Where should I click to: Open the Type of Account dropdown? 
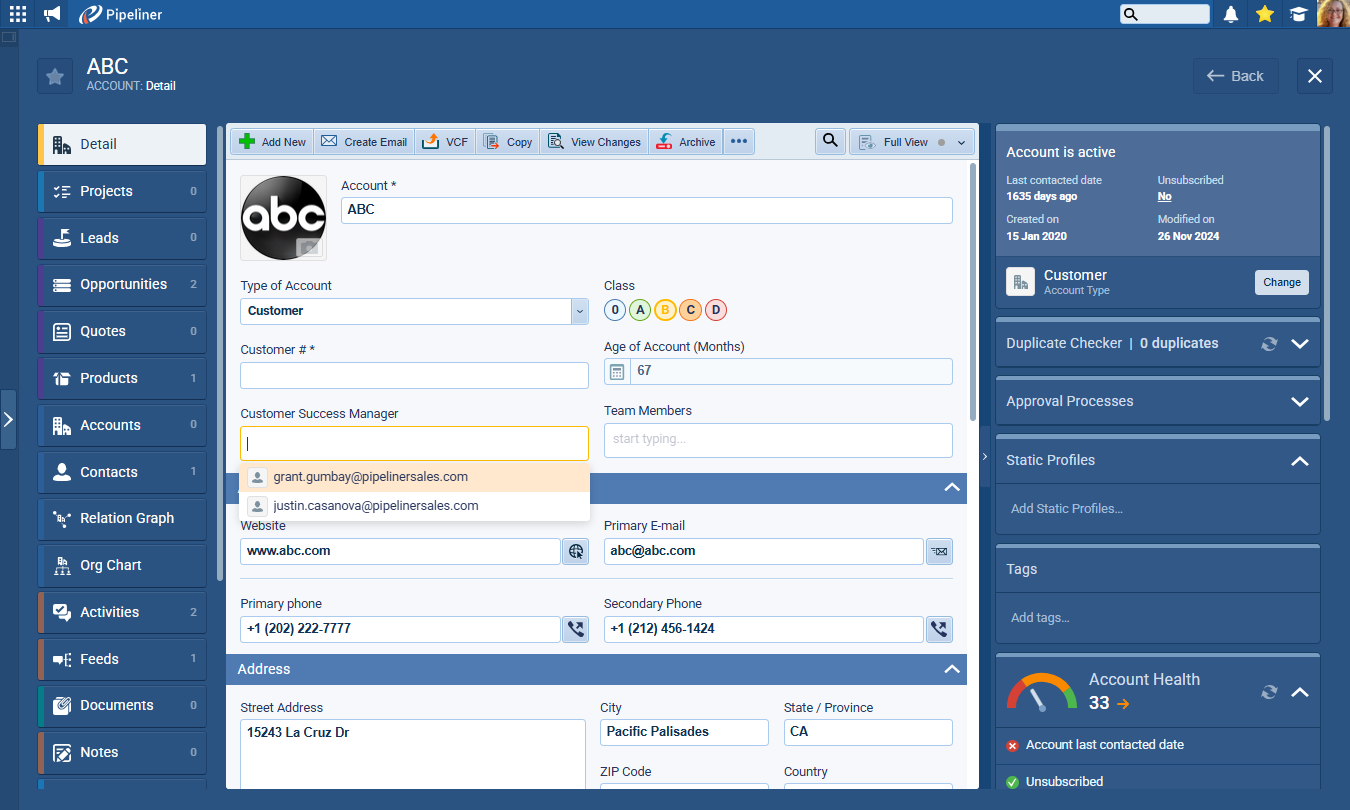click(x=580, y=311)
